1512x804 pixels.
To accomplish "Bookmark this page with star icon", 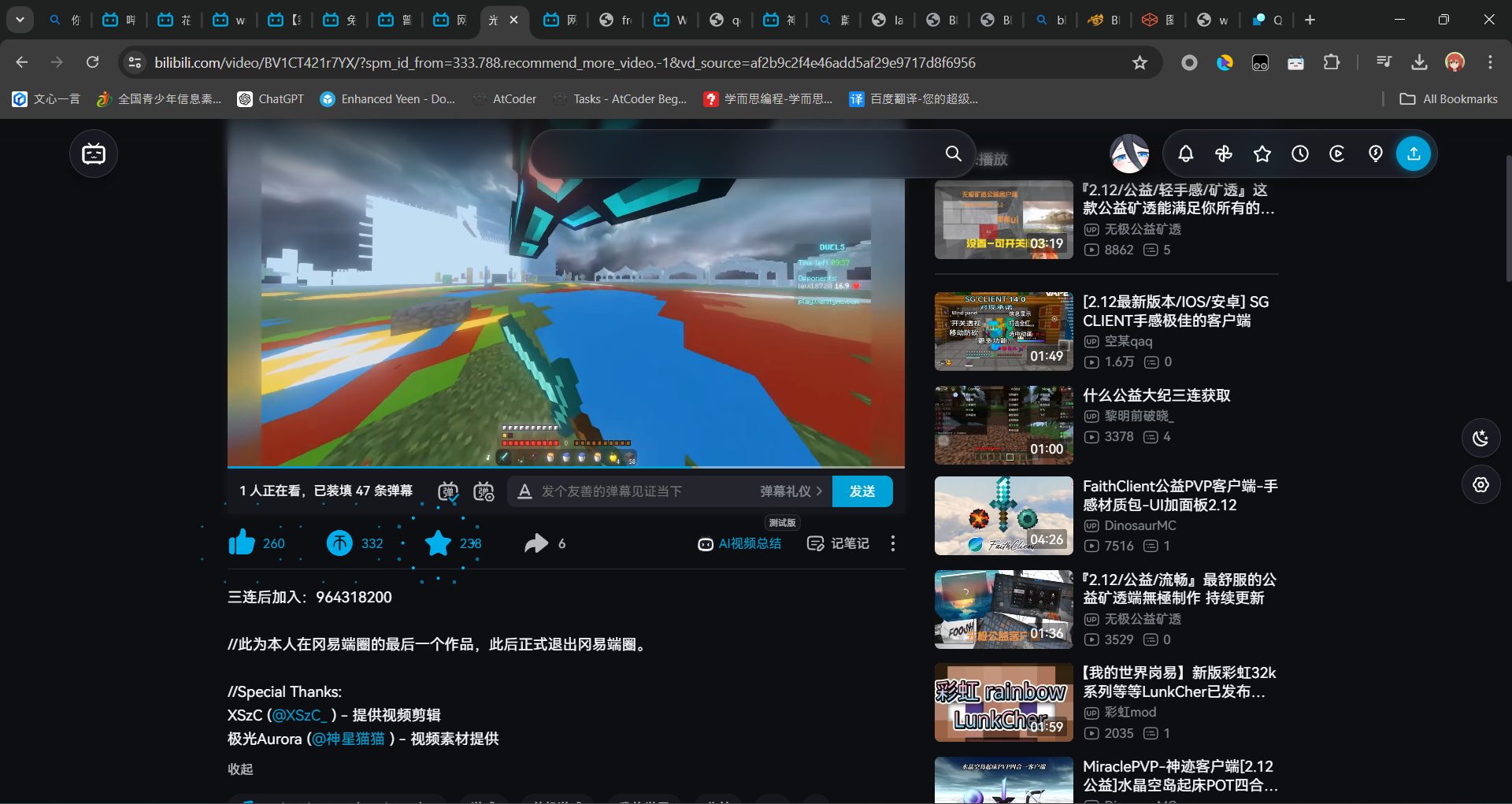I will [1139, 62].
